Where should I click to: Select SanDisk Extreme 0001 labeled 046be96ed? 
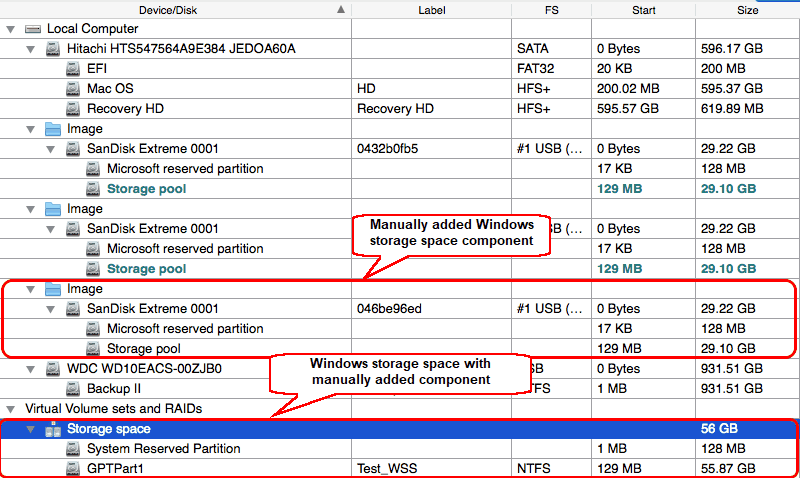click(x=152, y=309)
